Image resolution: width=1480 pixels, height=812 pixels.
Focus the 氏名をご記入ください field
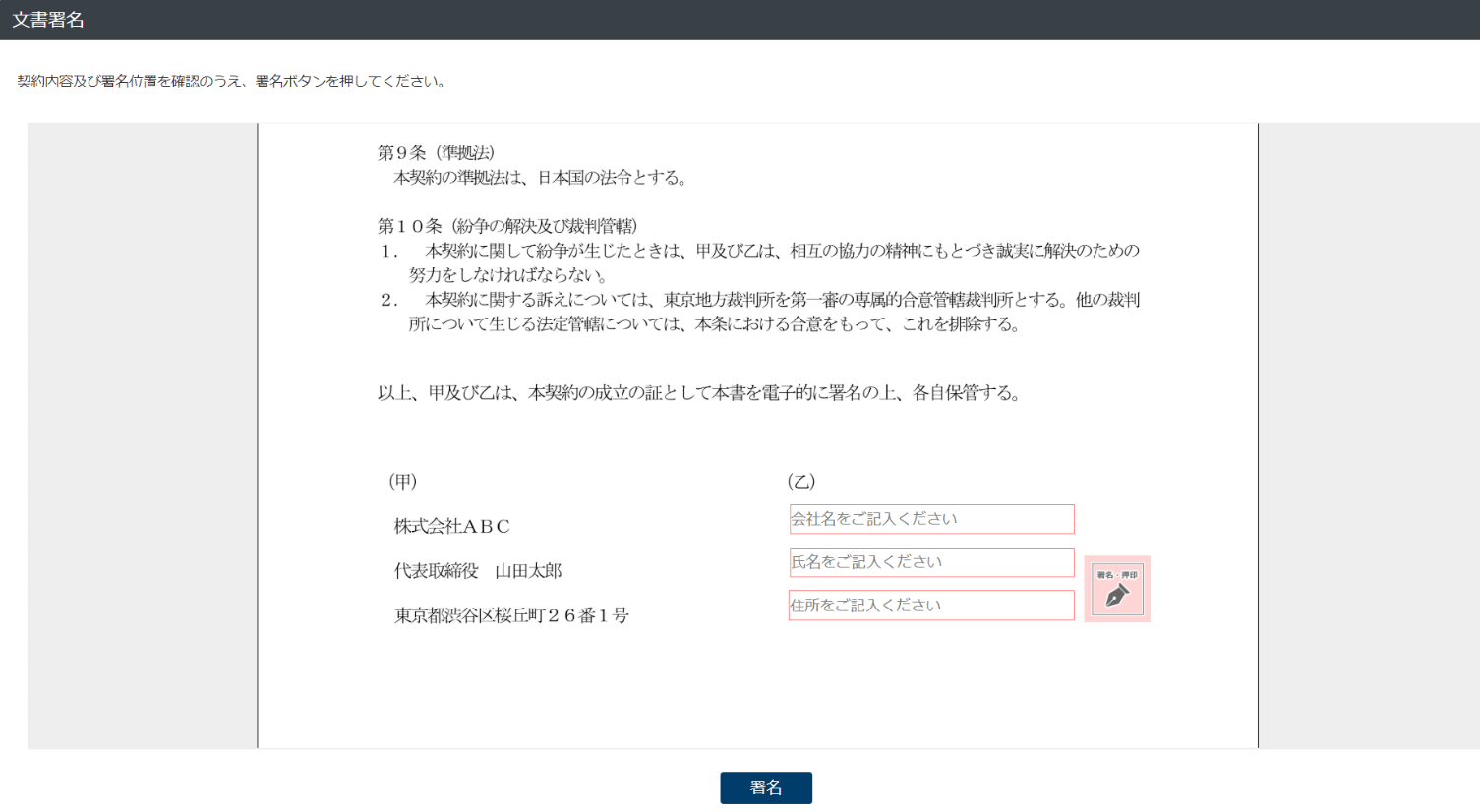(931, 562)
